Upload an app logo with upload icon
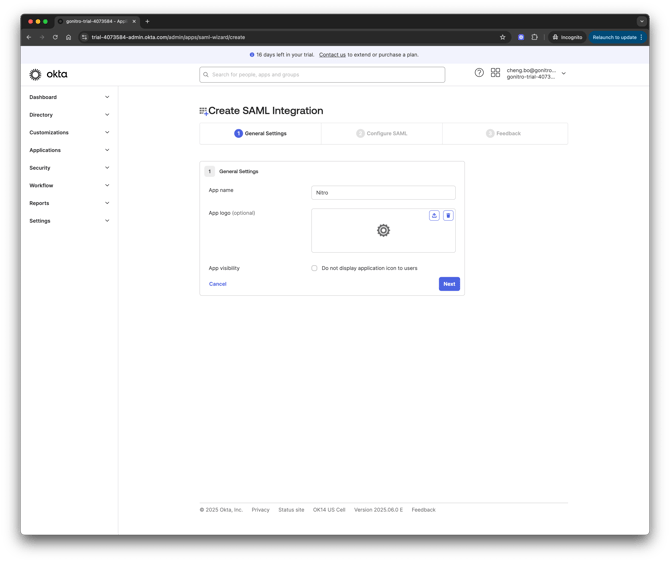Image resolution: width=670 pixels, height=562 pixels. (434, 215)
